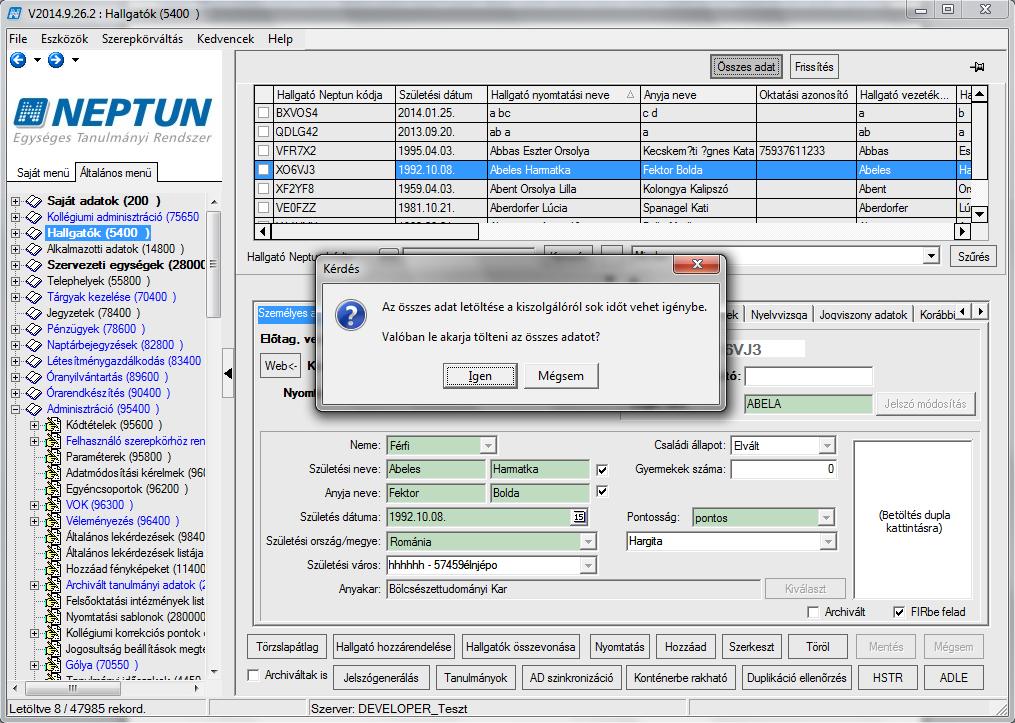Open the Családi állapot dropdown
This screenshot has width=1015, height=723.
(x=827, y=445)
